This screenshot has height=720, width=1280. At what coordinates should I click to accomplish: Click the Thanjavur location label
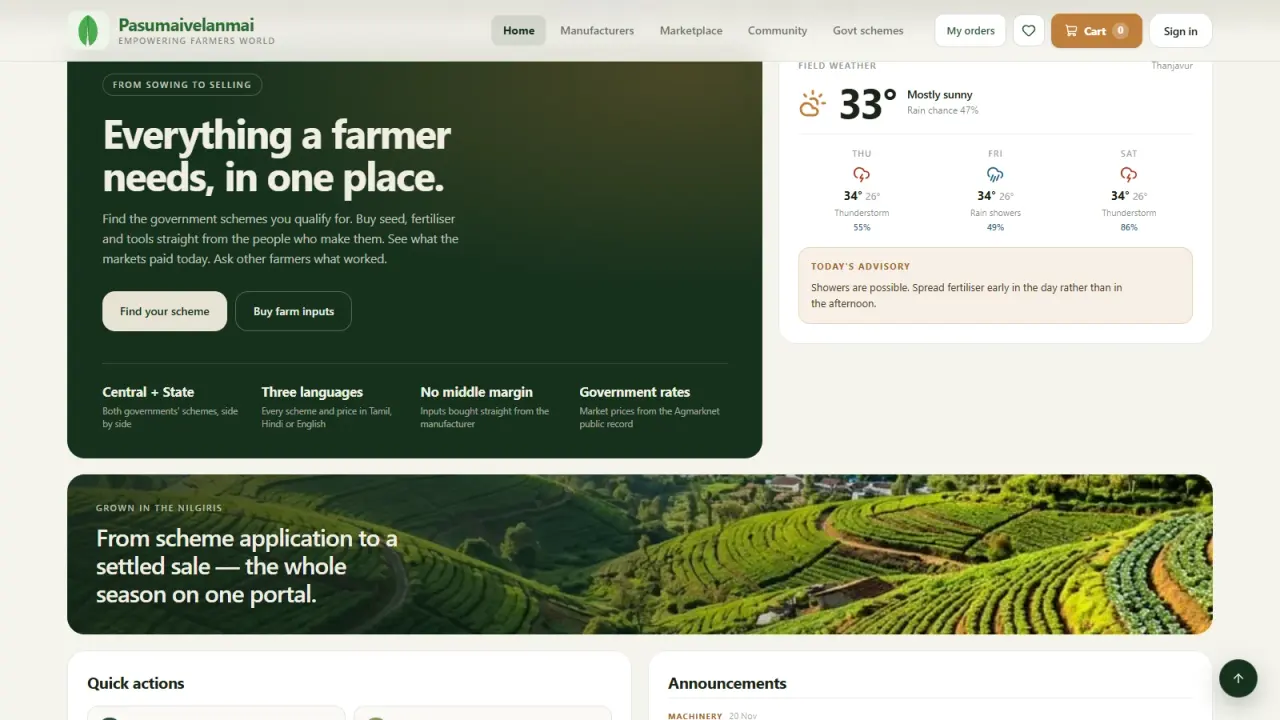pyautogui.click(x=1172, y=66)
